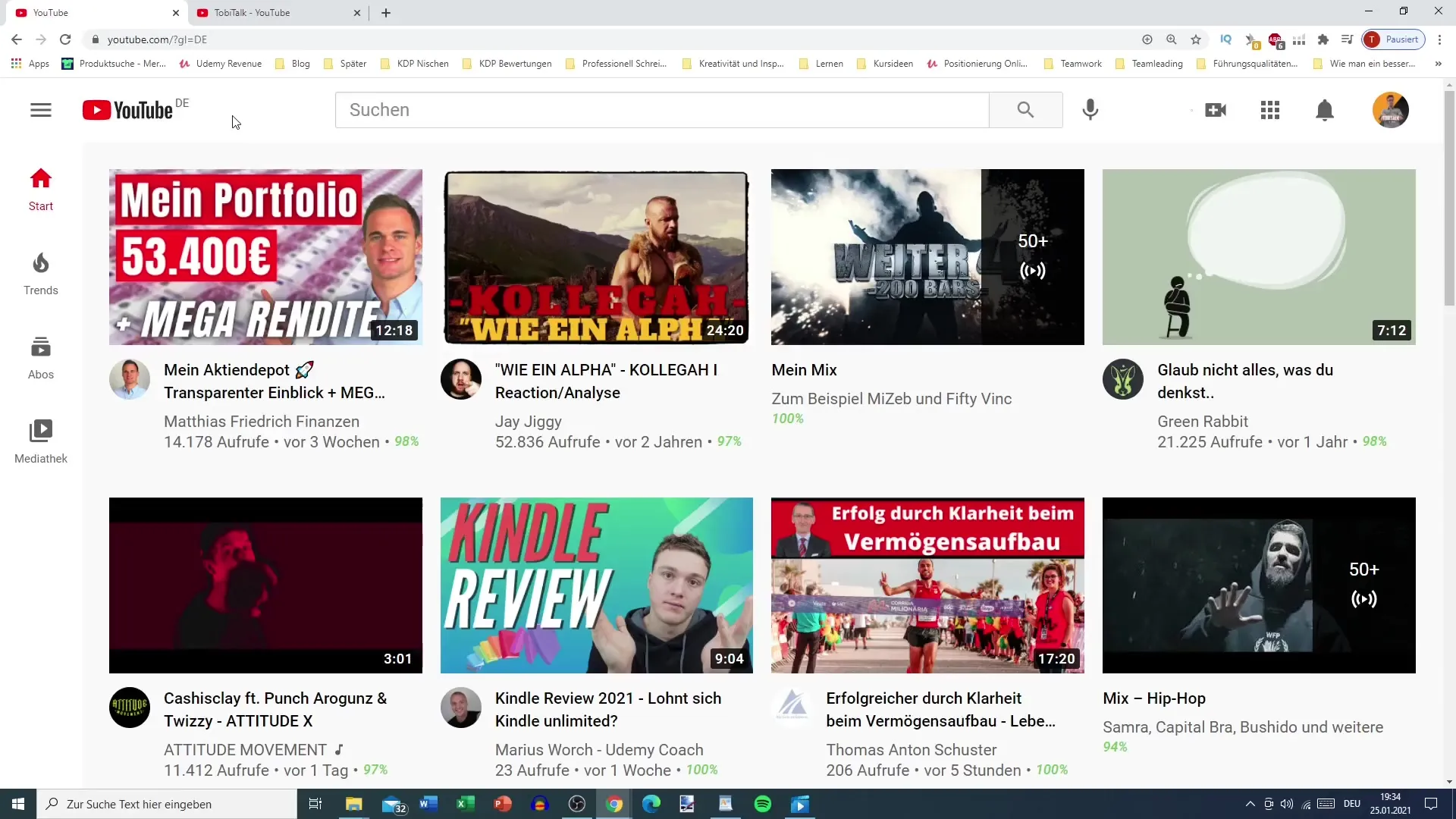Open the notifications bell

tap(1324, 110)
